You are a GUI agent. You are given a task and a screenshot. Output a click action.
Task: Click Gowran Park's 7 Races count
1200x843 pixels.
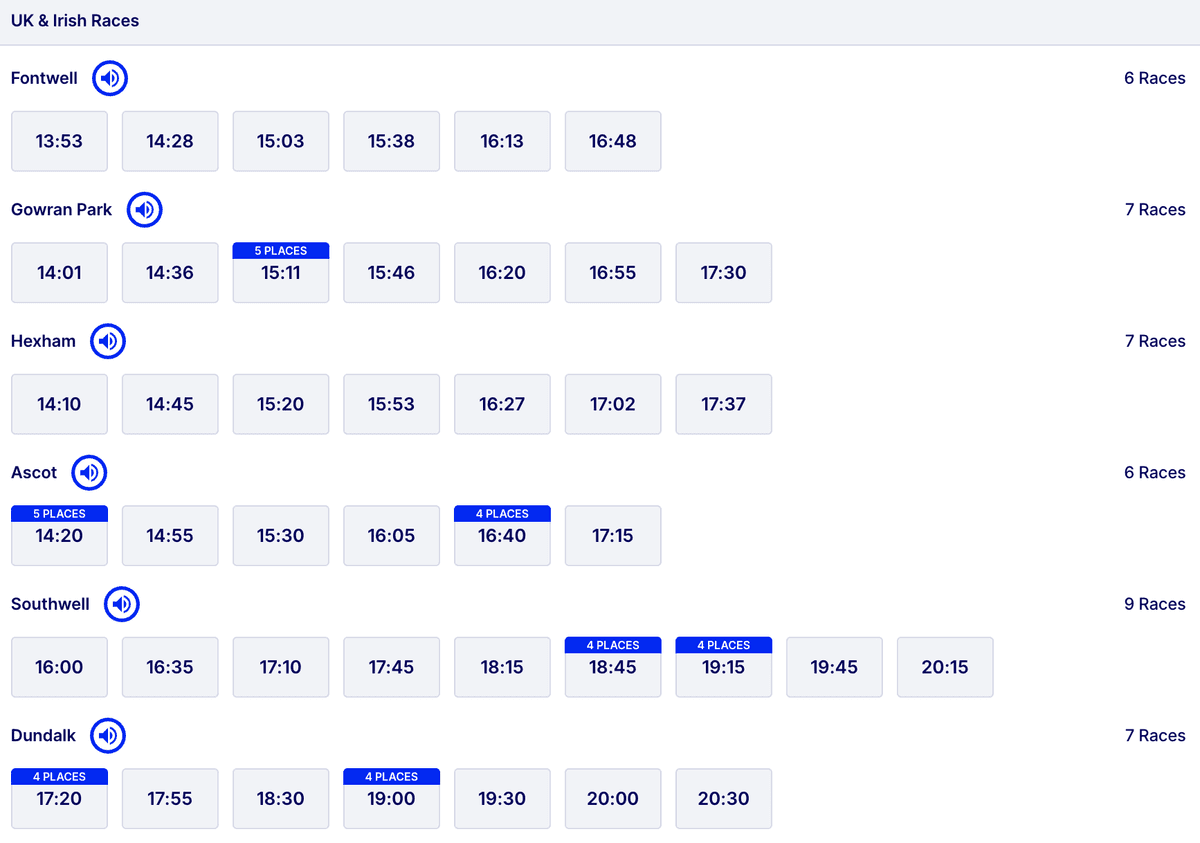(x=1155, y=210)
